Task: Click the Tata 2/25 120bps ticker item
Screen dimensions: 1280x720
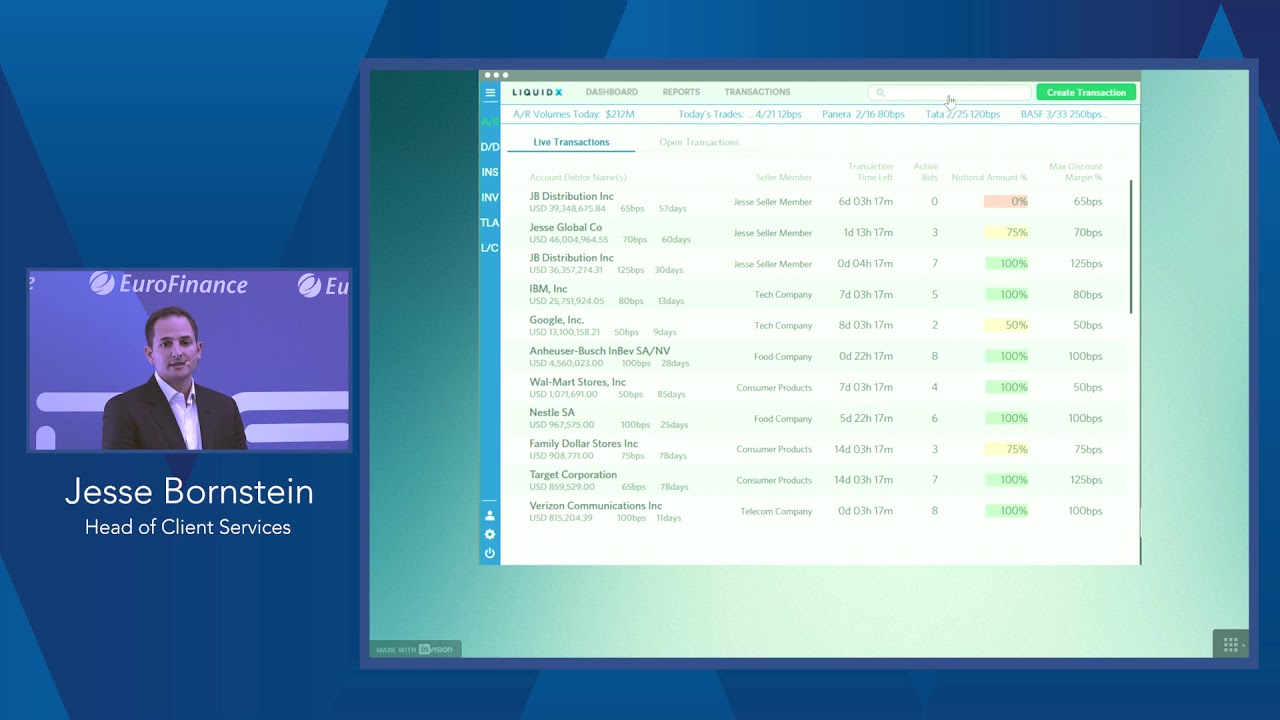Action: coord(962,114)
